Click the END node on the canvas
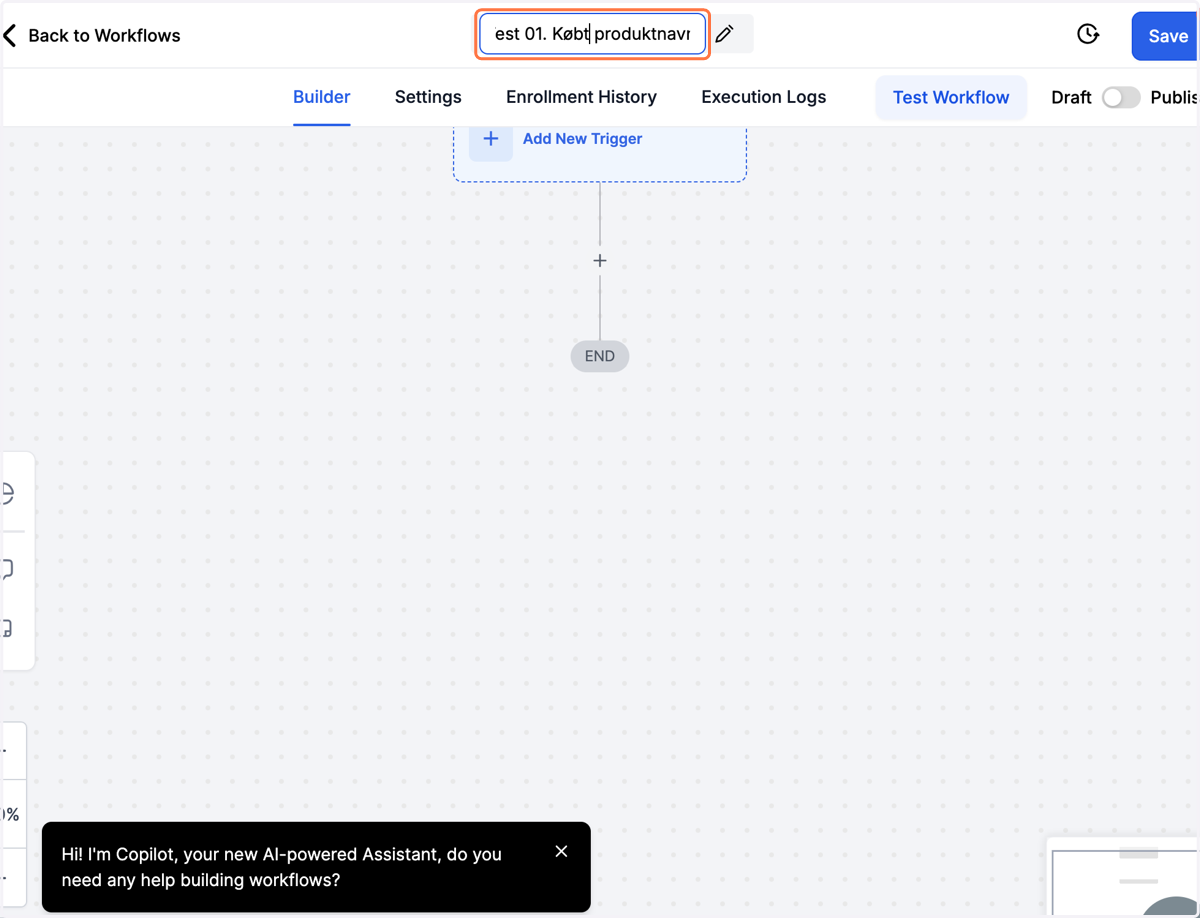1200x918 pixels. point(600,356)
